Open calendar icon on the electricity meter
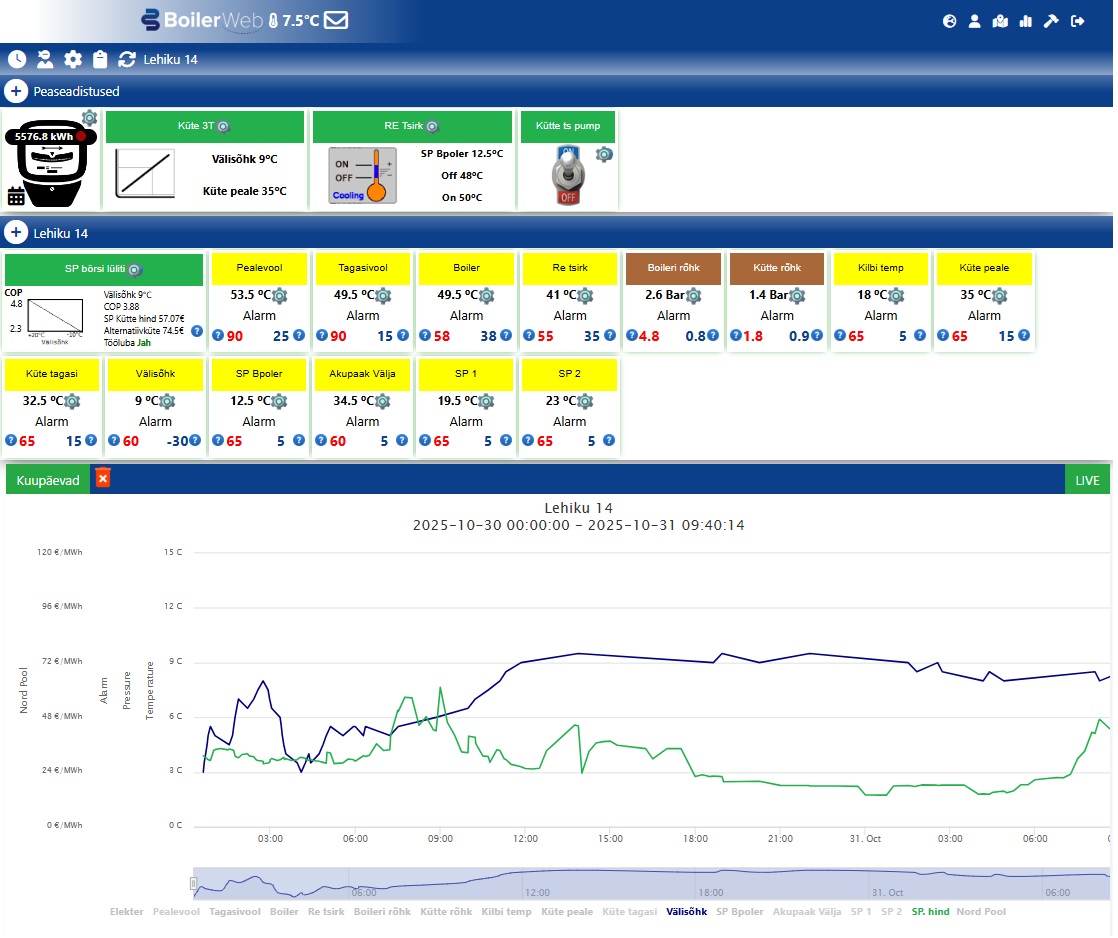 [x=16, y=195]
